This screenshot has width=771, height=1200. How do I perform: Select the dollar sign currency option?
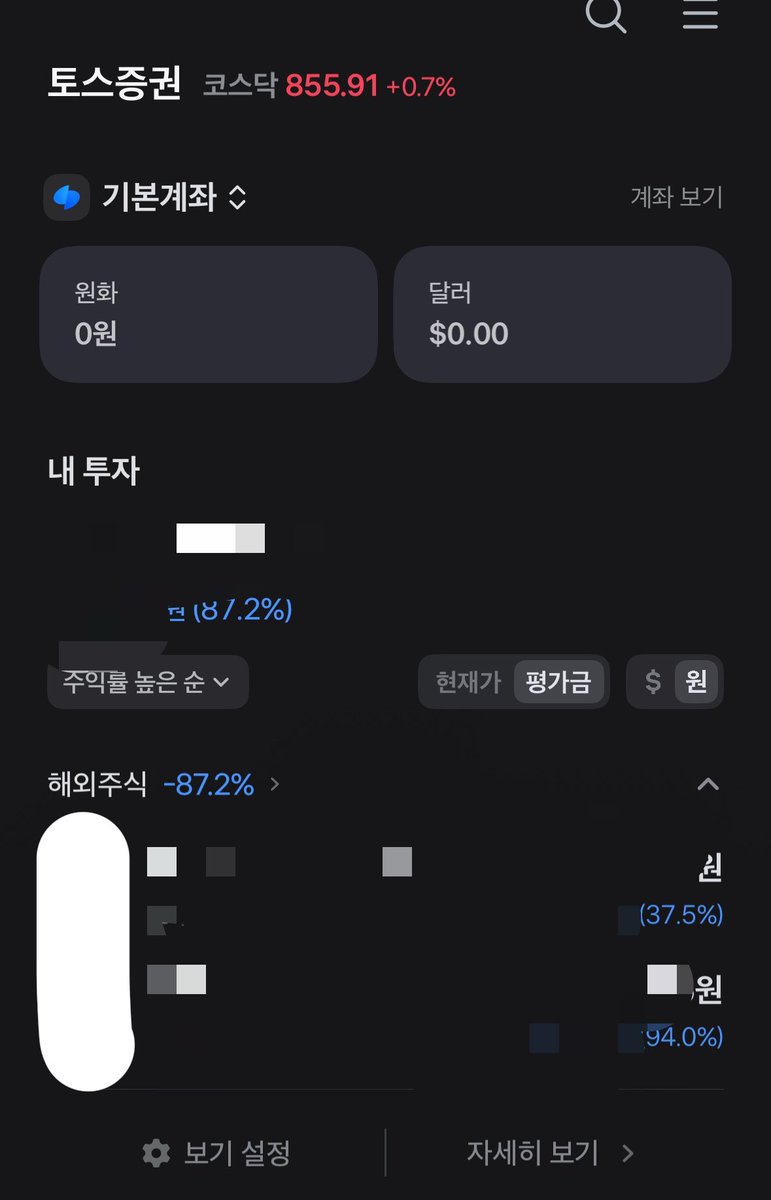(653, 683)
